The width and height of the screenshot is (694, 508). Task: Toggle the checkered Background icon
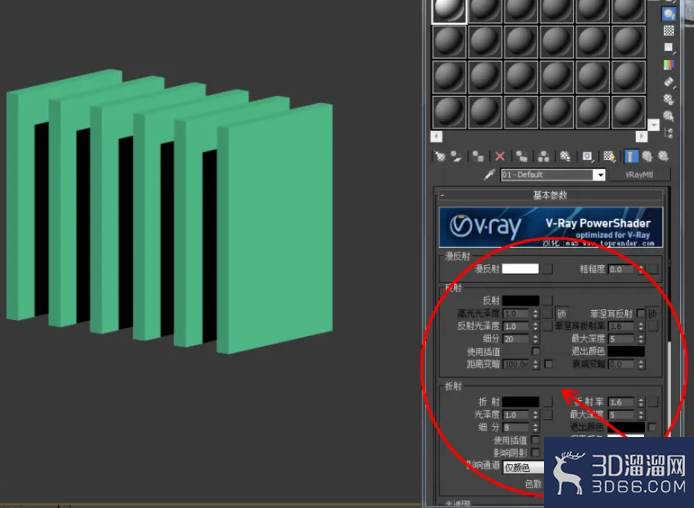[x=669, y=31]
